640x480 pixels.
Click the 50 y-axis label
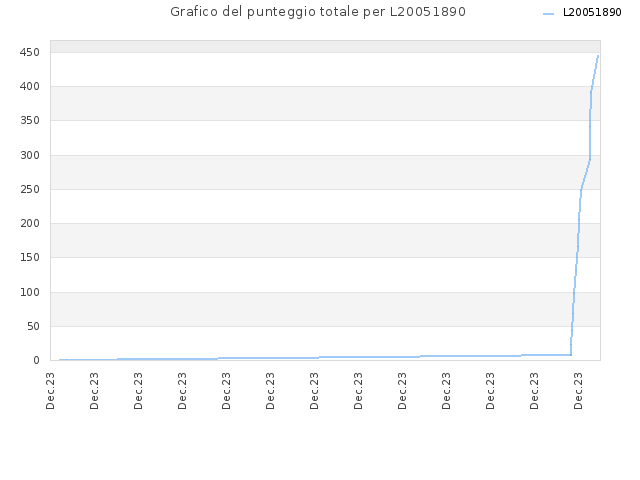(33, 326)
